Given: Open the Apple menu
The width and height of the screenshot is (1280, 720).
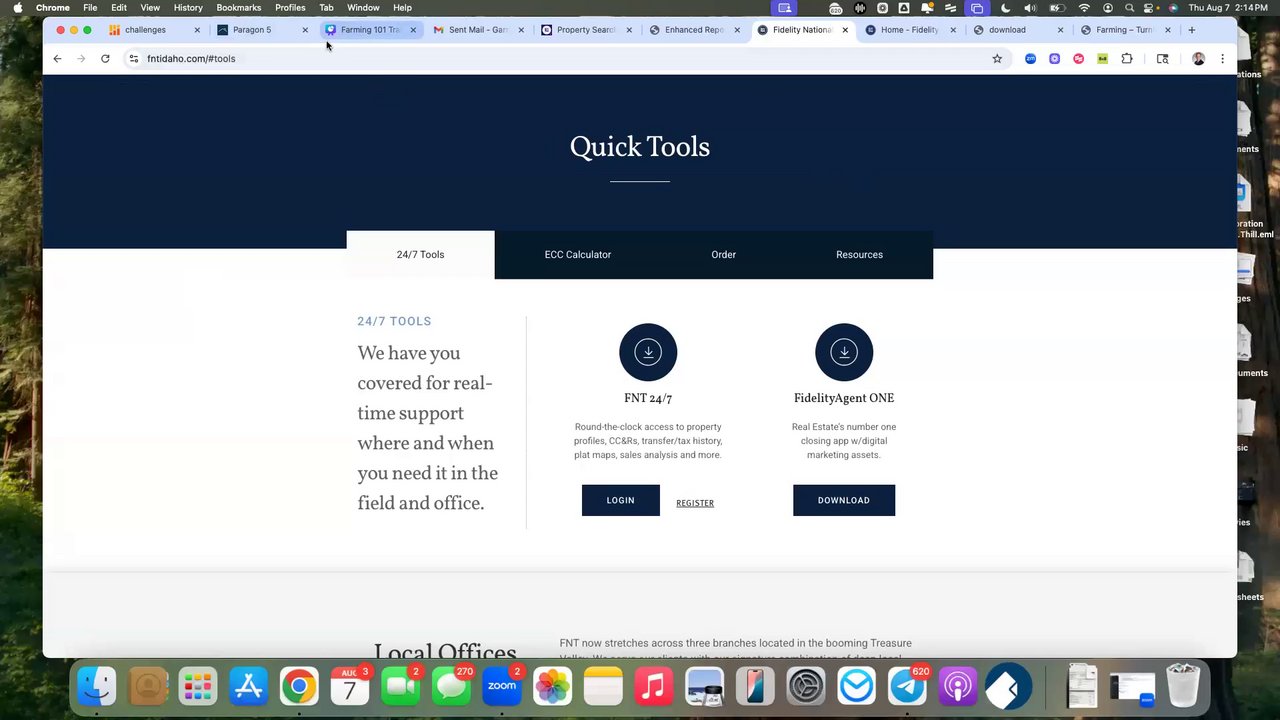Looking at the screenshot, I should pos(17,8).
